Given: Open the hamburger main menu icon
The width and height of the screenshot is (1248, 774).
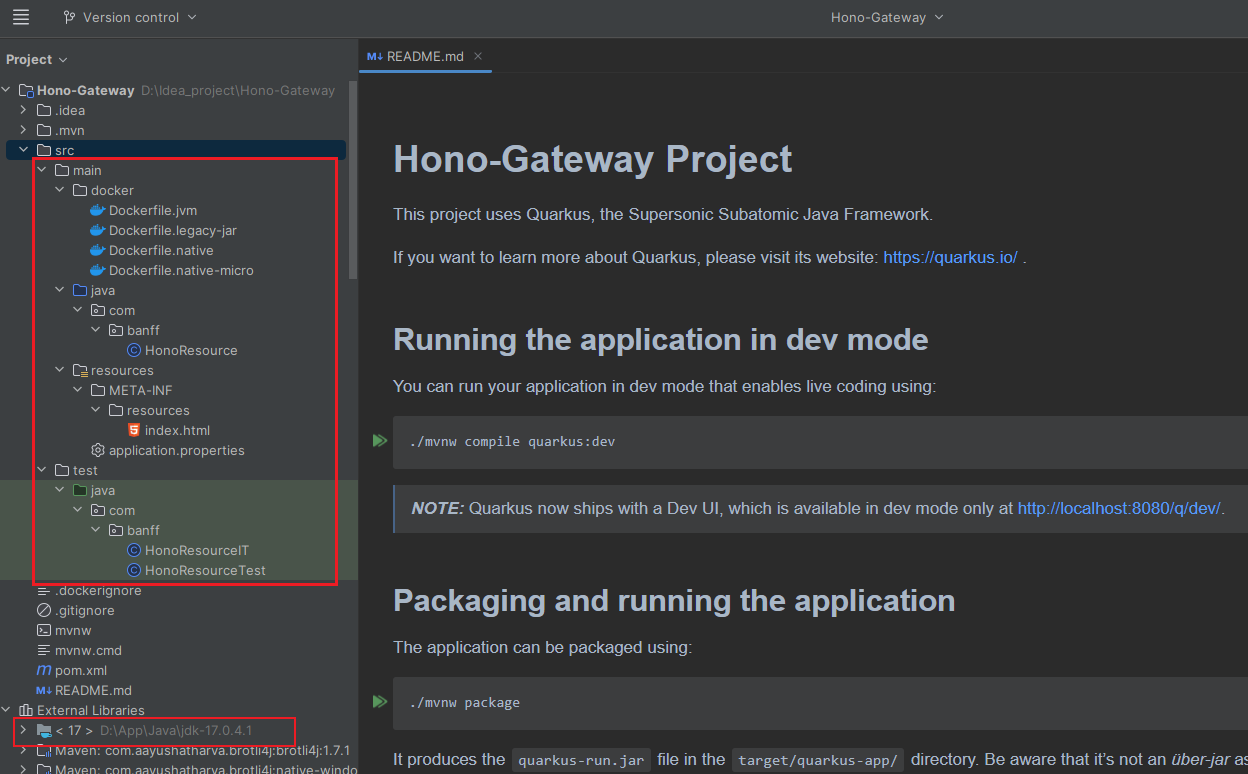Looking at the screenshot, I should (x=21, y=17).
